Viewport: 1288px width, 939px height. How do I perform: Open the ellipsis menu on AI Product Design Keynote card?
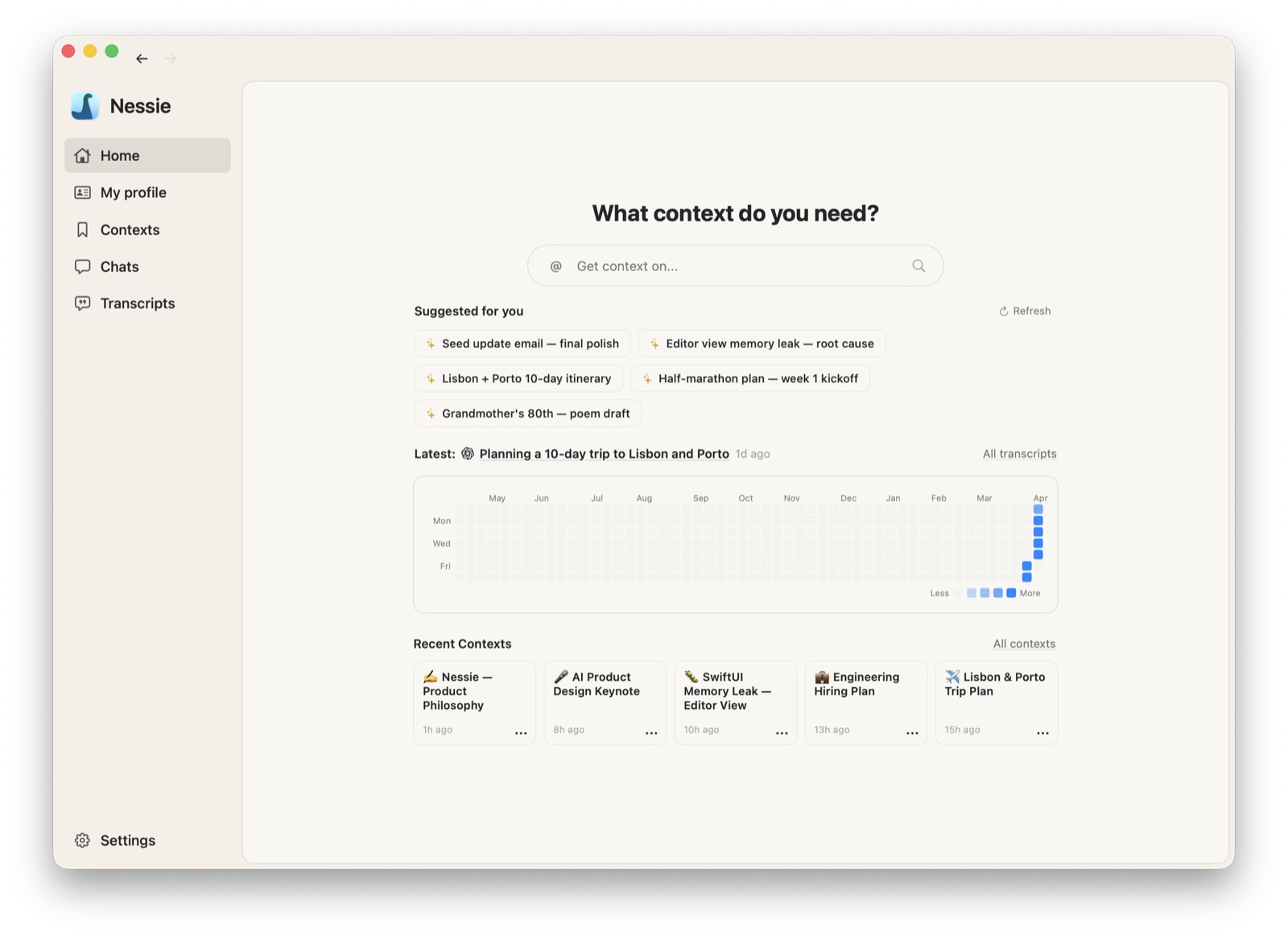tap(651, 733)
